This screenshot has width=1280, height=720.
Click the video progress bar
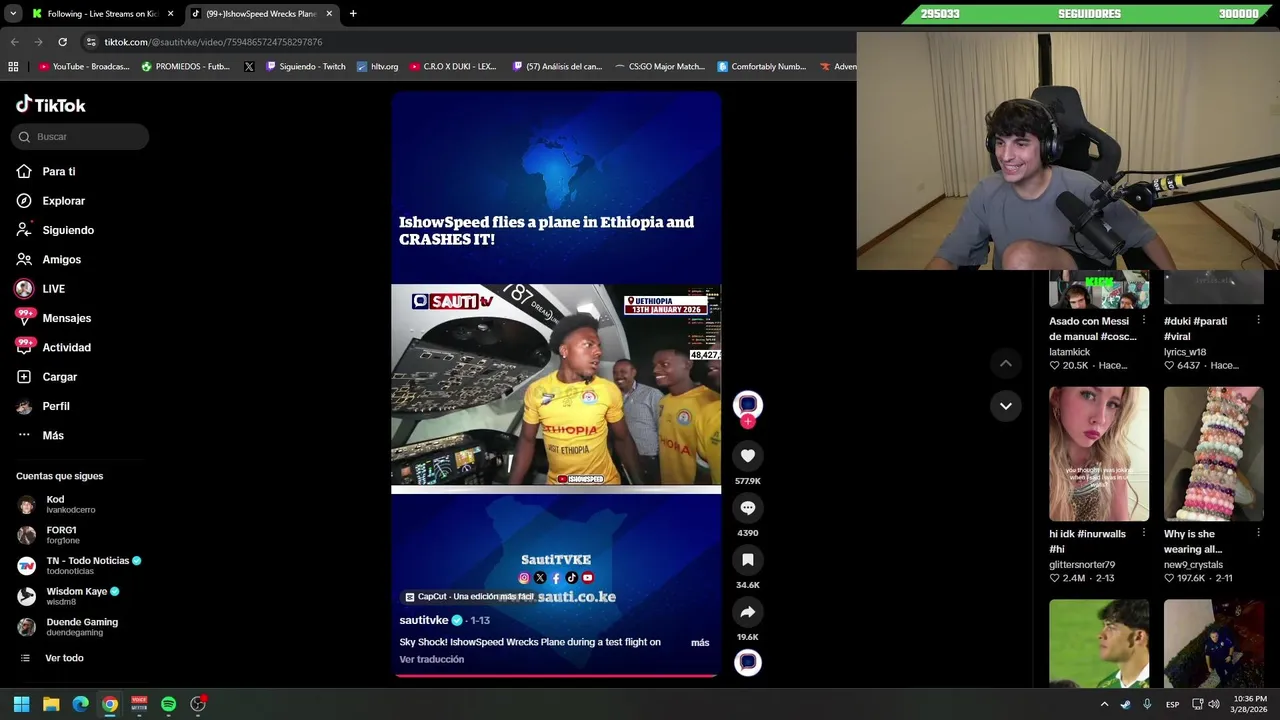pos(556,676)
